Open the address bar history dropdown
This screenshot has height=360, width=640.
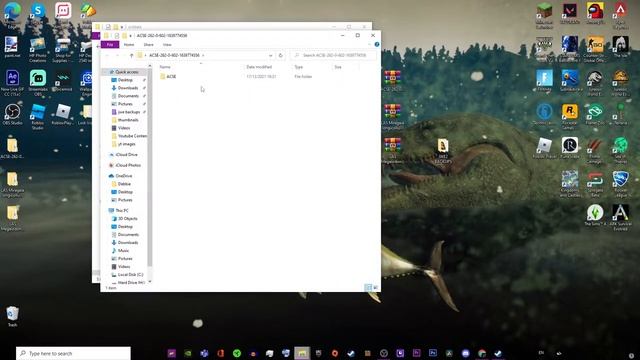point(270,55)
